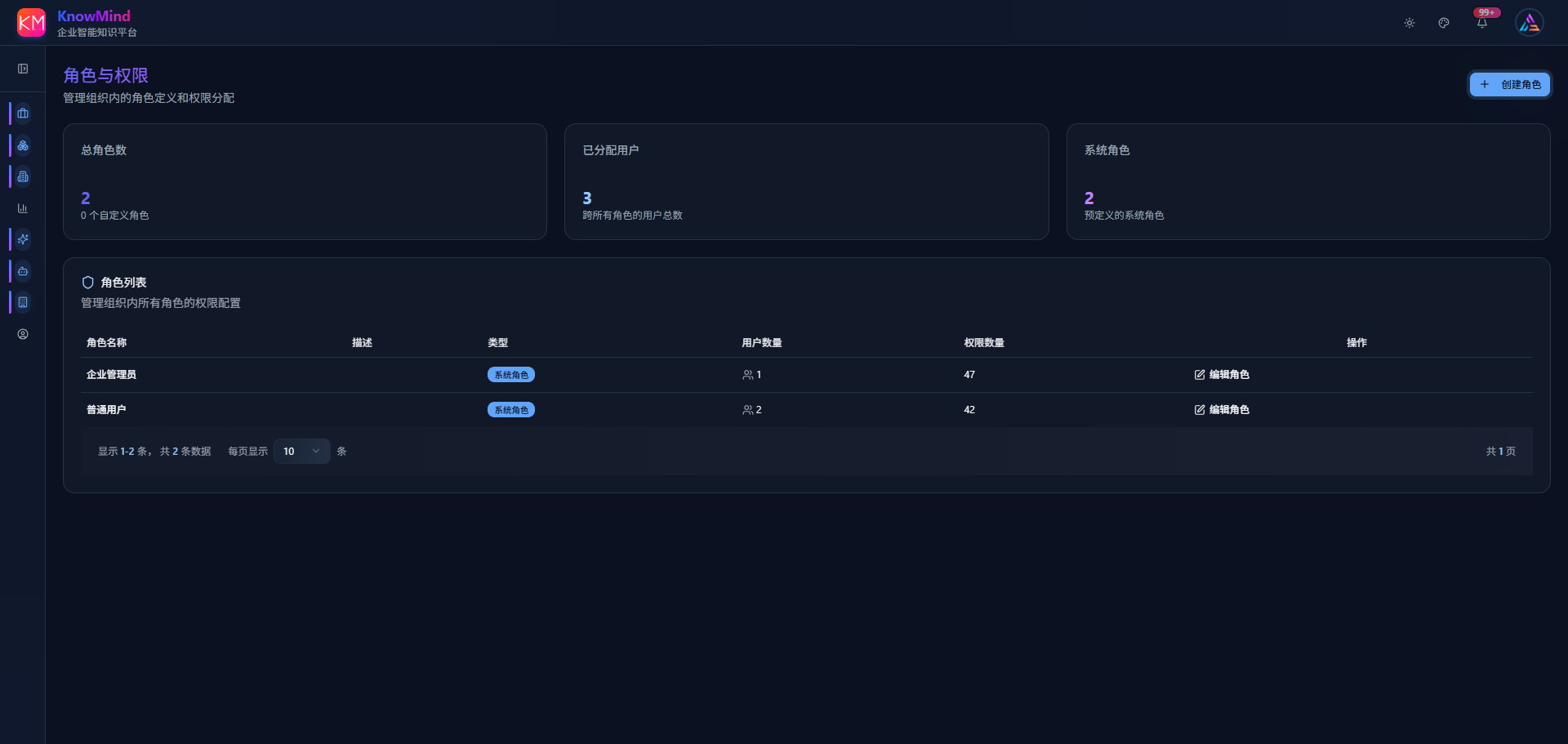Image resolution: width=1568 pixels, height=744 pixels.
Task: Open the user avatar menu
Action: [x=1530, y=23]
